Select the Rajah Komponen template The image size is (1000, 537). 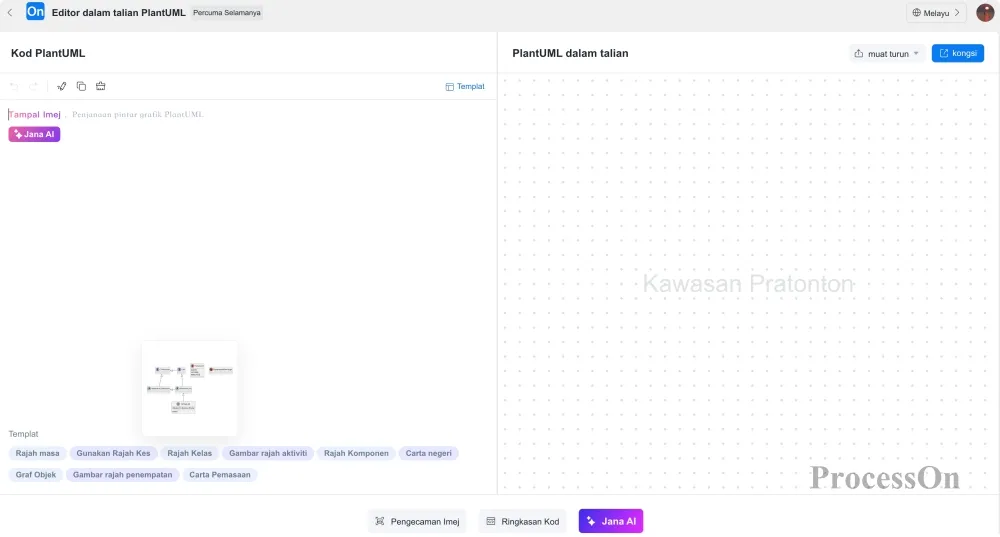(356, 453)
